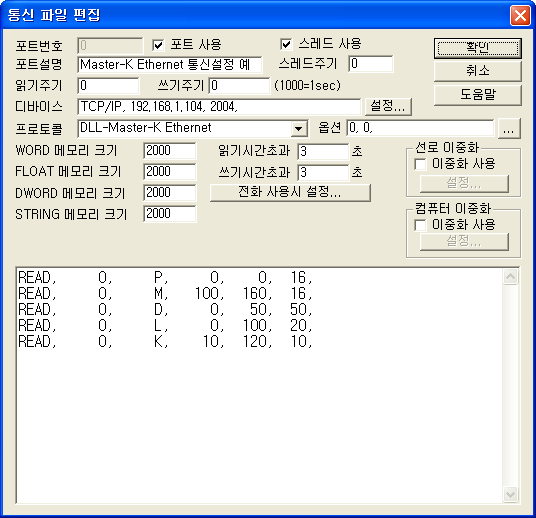
Task: Click WORD 메모리 크기 field
Action: pos(170,151)
